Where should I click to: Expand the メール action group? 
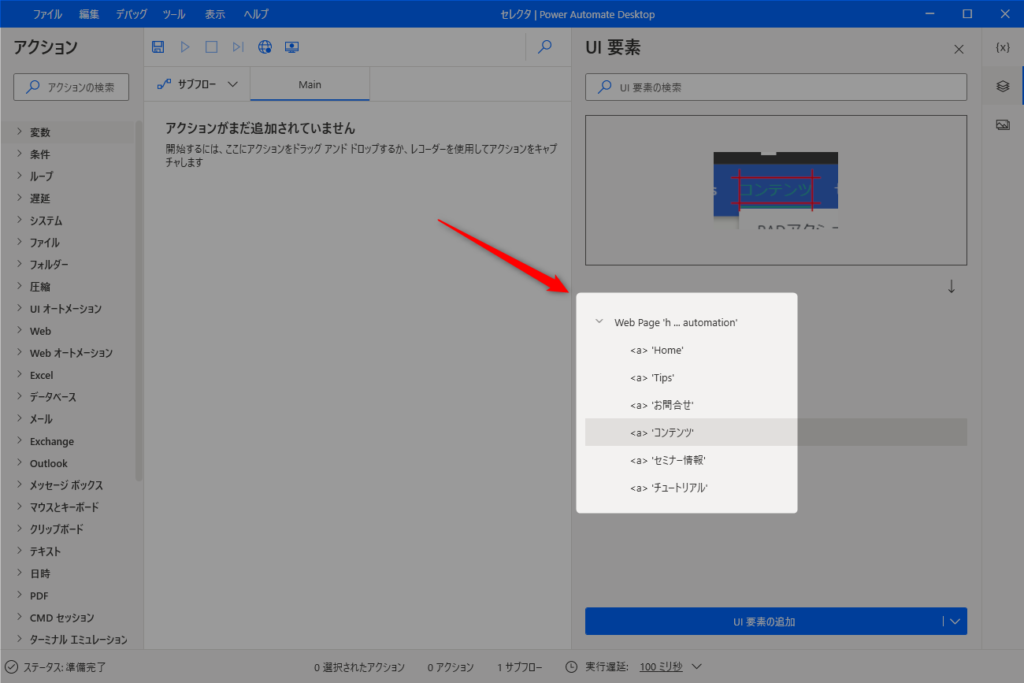click(x=20, y=419)
